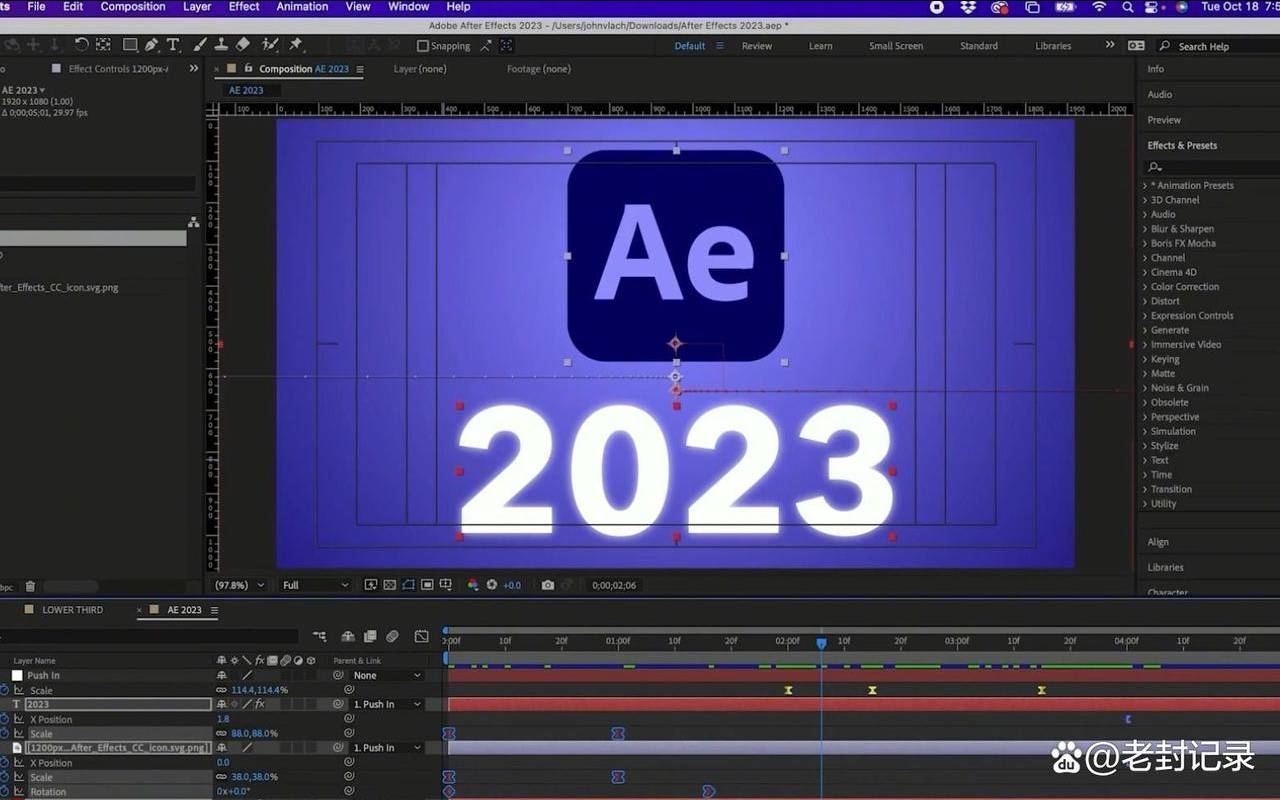Open the Libraries workspace

coord(1053,46)
